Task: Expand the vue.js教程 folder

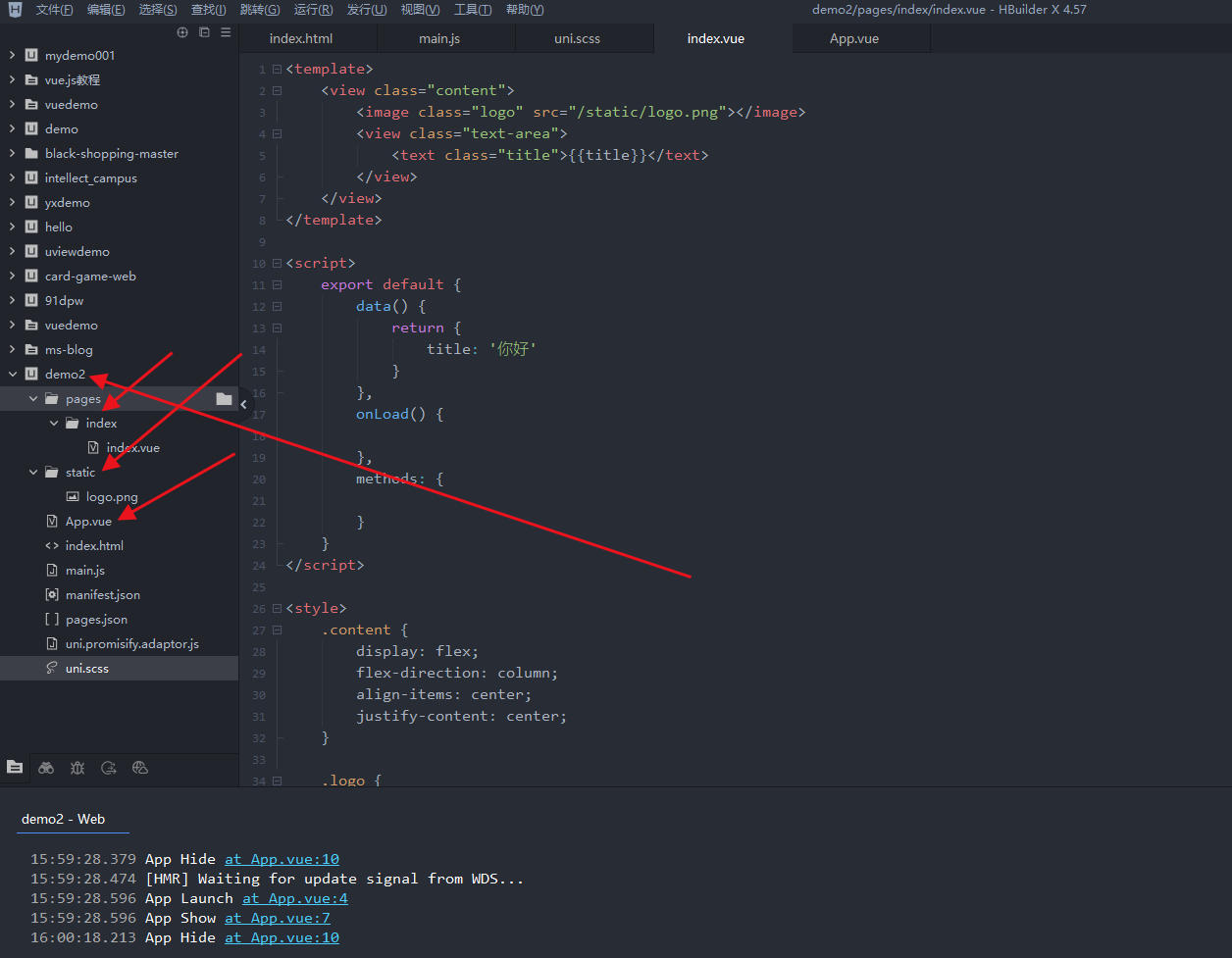Action: pos(12,80)
